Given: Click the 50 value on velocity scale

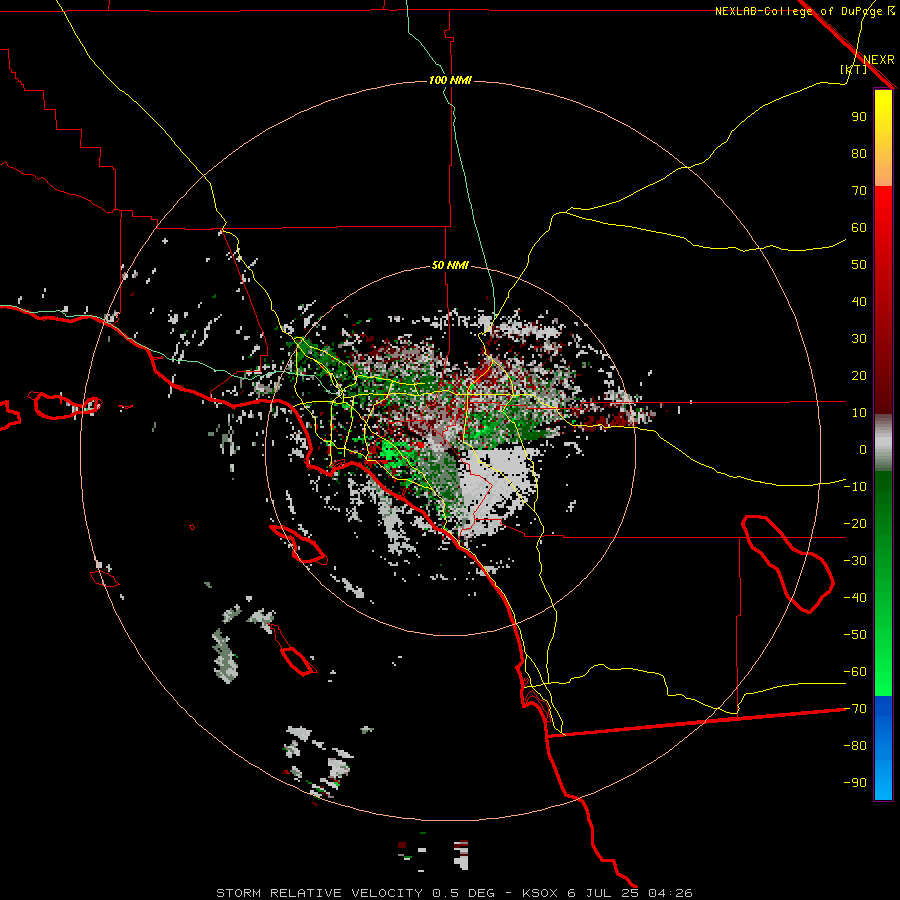Looking at the screenshot, I should pos(859,265).
